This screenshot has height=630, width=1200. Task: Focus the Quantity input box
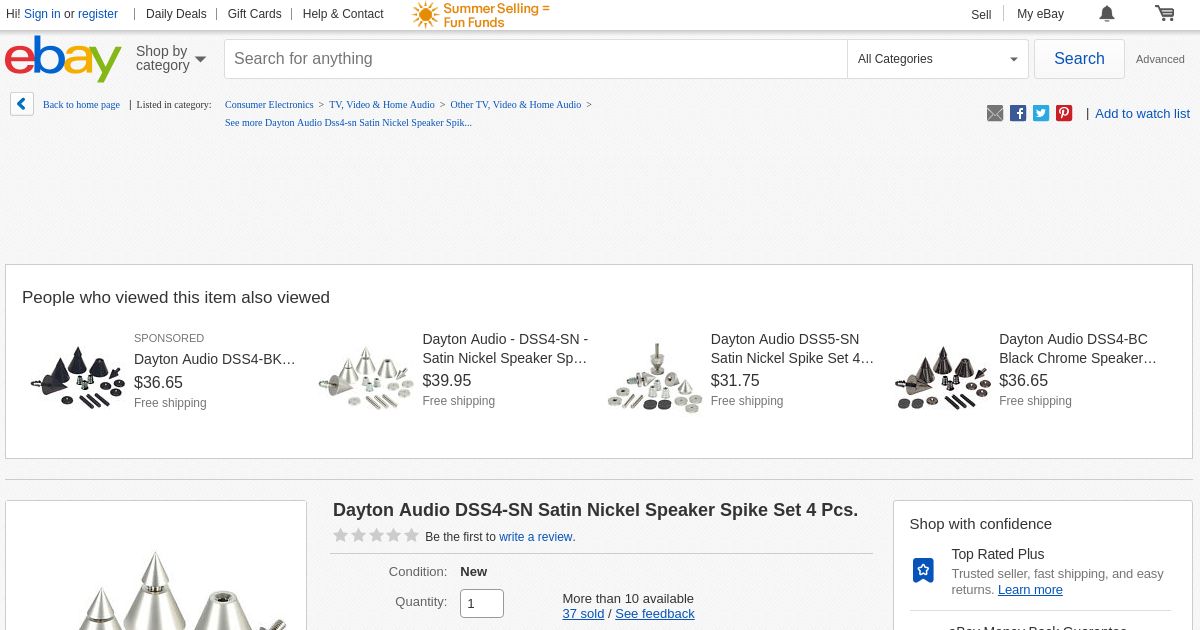(x=481, y=603)
